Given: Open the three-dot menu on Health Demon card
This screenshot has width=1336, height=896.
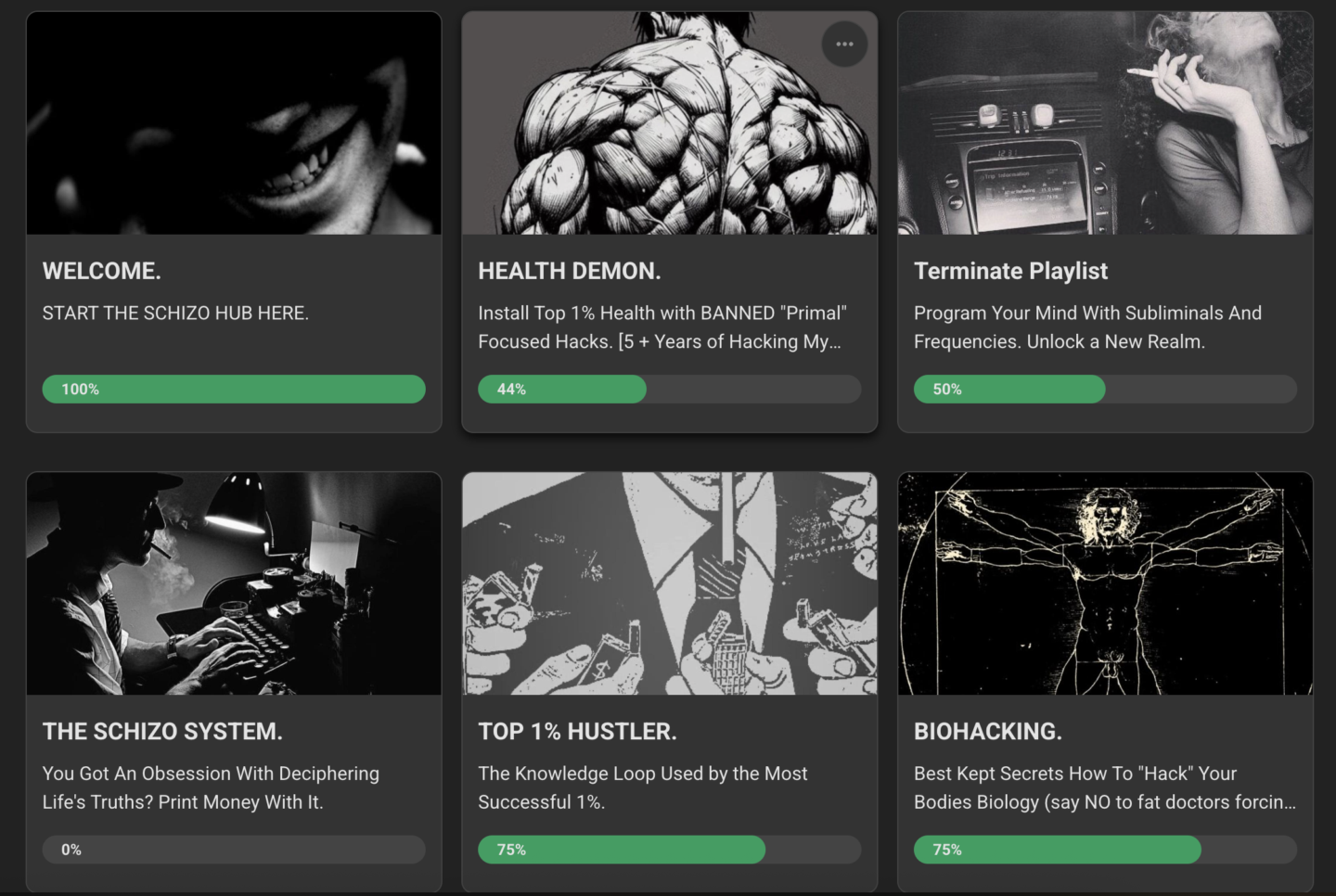Looking at the screenshot, I should coord(844,44).
